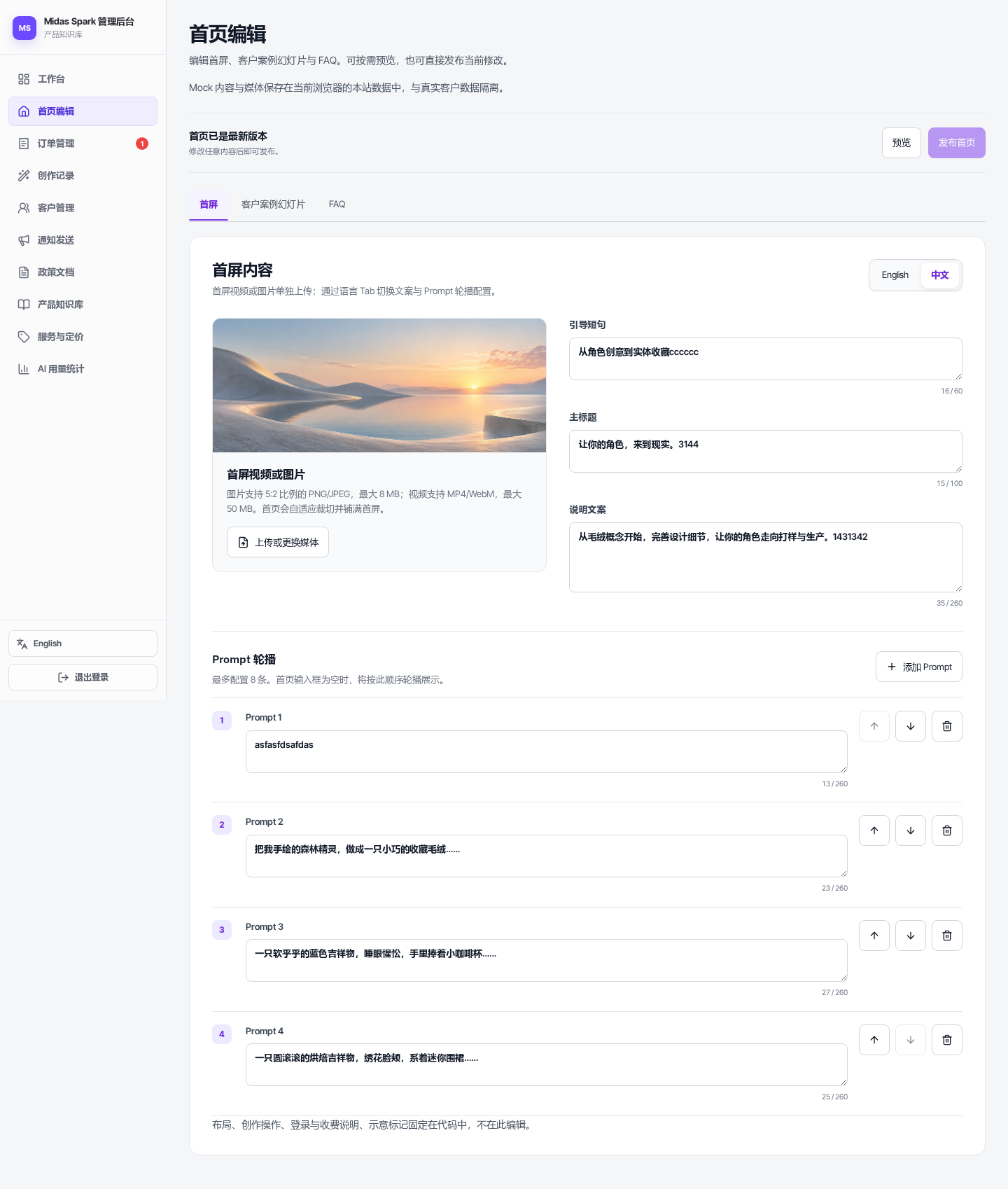Screen dimensions: 1008x1189
Task: Click the move-up arrow for Prompt 1
Action: click(x=874, y=726)
